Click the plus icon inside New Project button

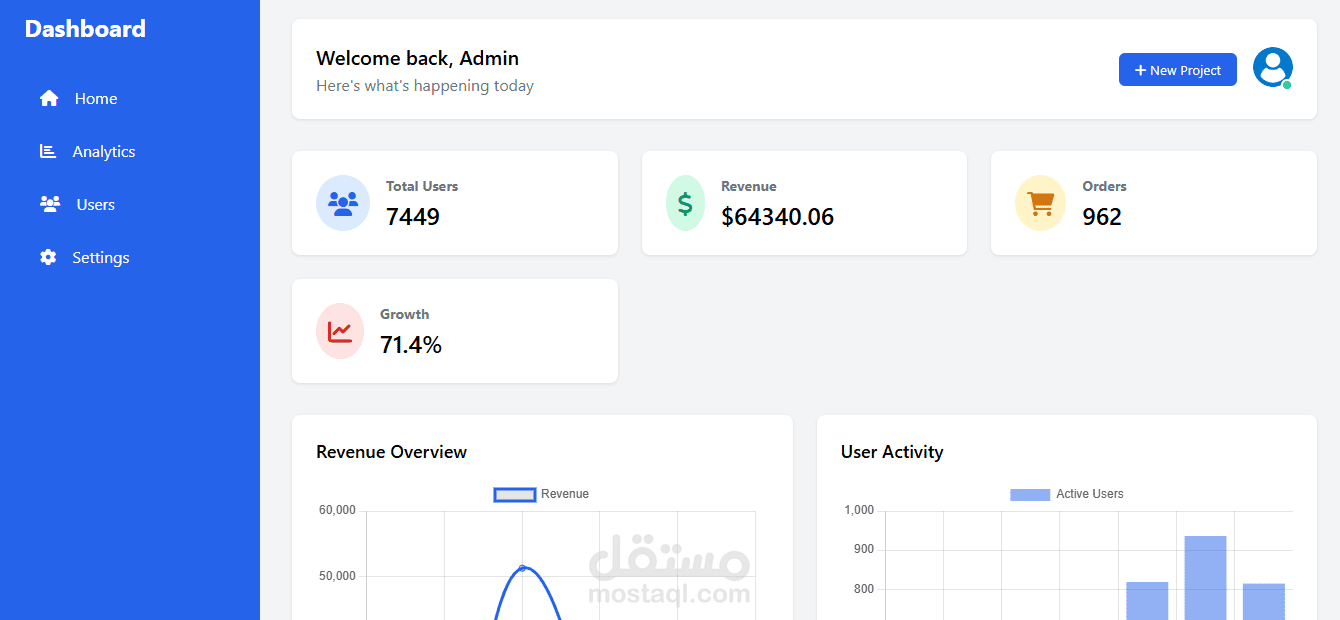tap(1140, 69)
